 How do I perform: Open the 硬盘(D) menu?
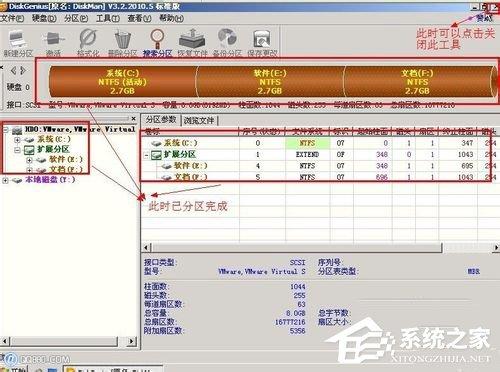click(x=44, y=18)
